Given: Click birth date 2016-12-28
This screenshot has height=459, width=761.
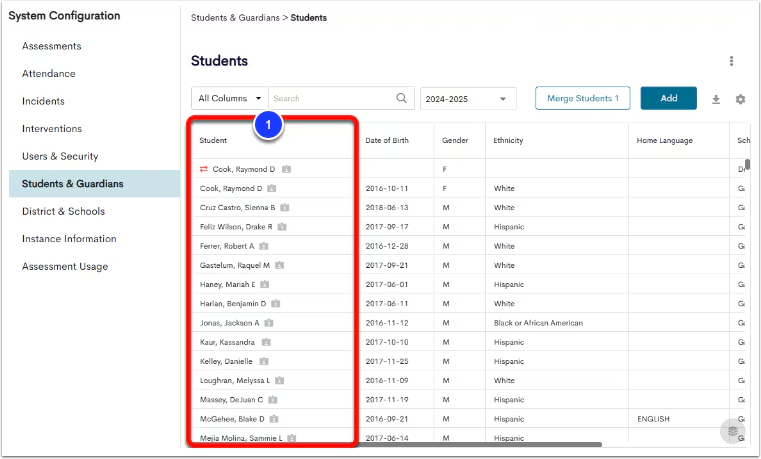Looking at the screenshot, I should pos(387,246).
